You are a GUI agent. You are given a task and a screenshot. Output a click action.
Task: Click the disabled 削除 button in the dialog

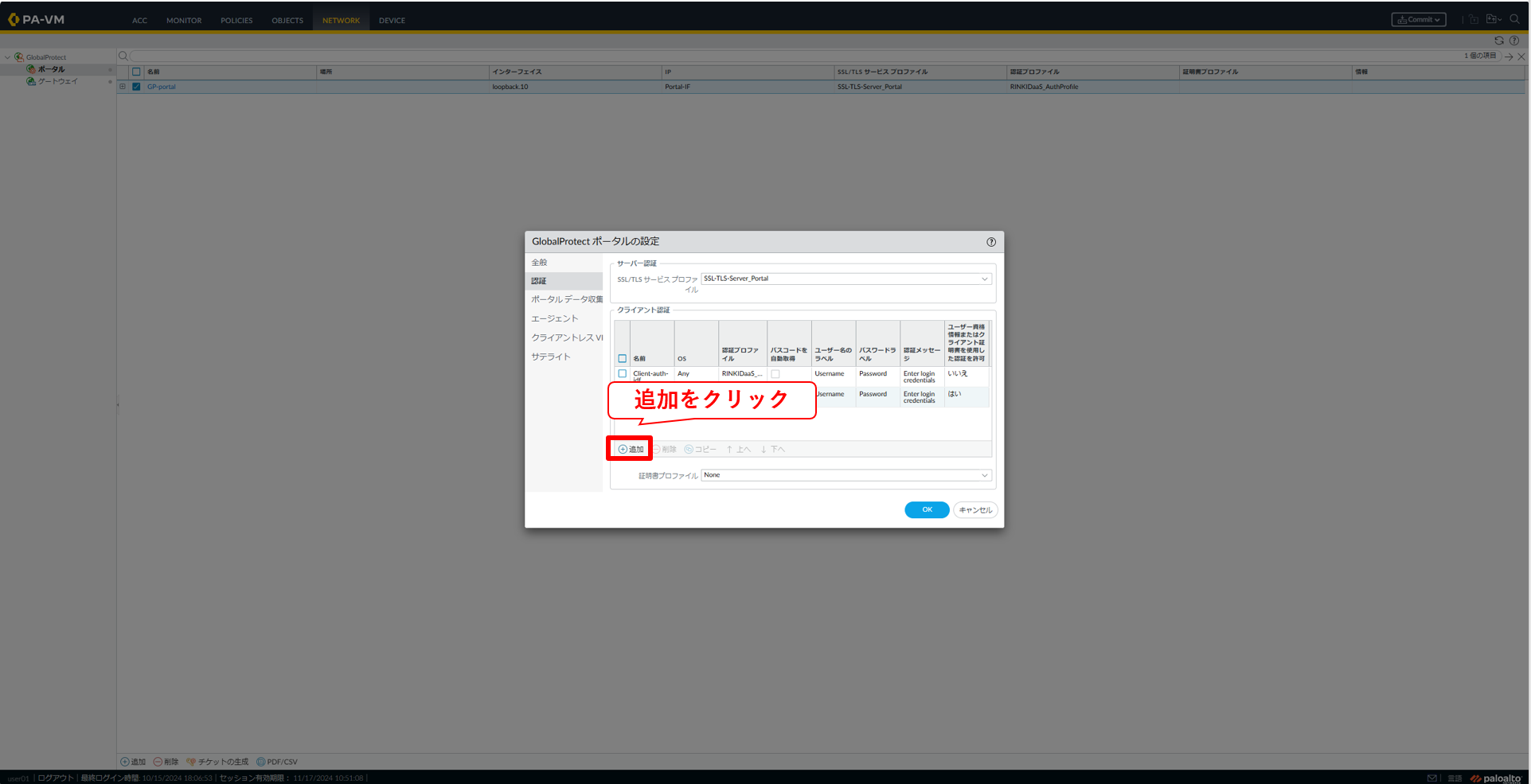(x=666, y=450)
